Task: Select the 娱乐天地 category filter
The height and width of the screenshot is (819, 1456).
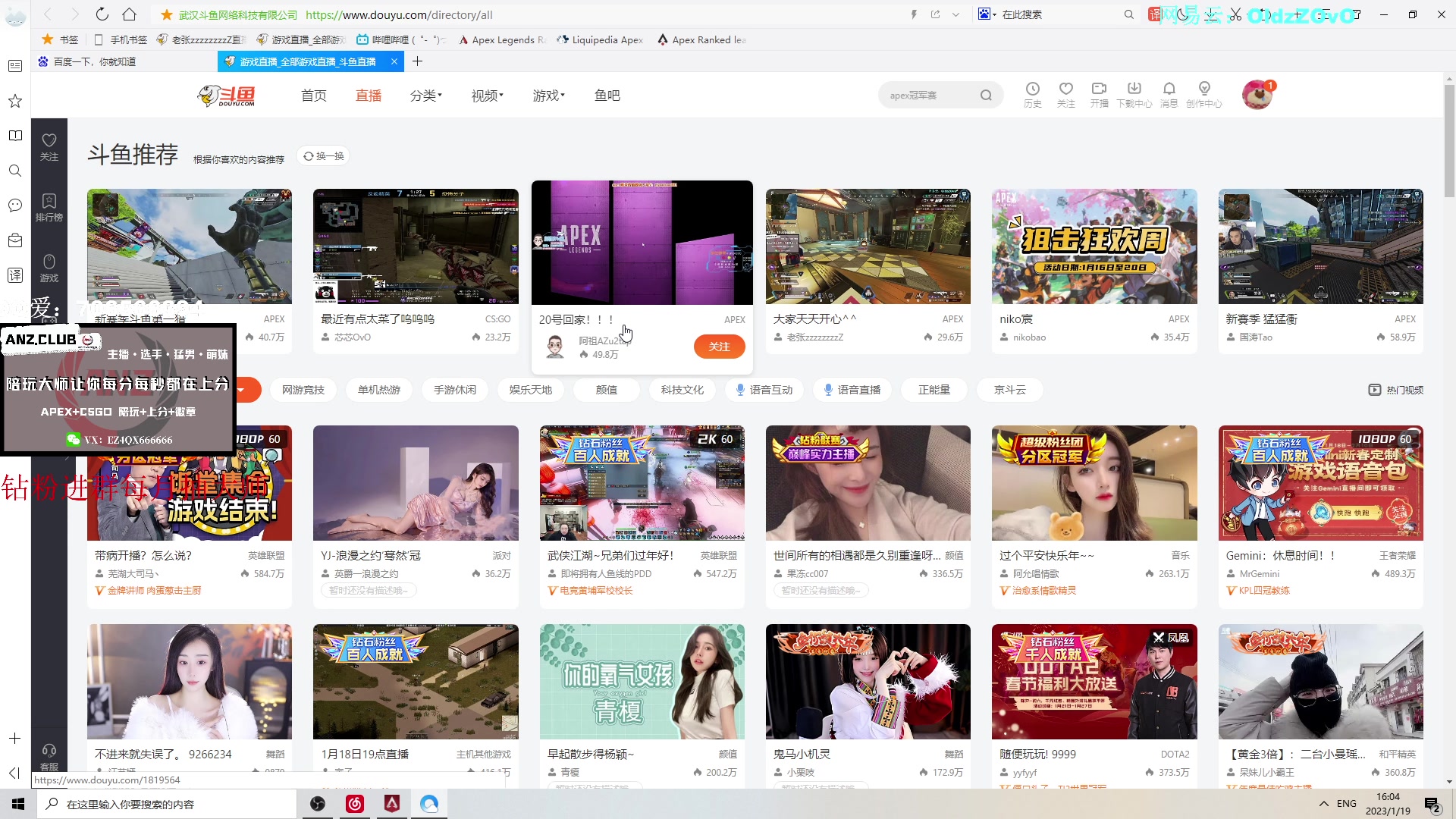Action: [x=531, y=390]
